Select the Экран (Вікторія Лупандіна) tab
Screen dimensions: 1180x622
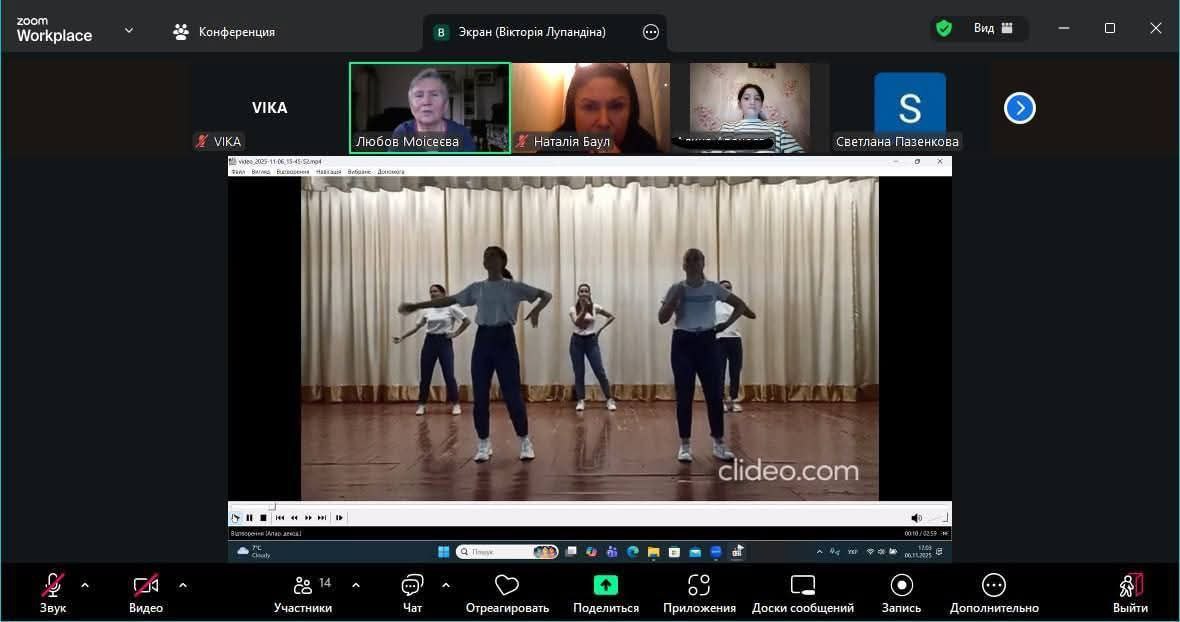pos(532,32)
